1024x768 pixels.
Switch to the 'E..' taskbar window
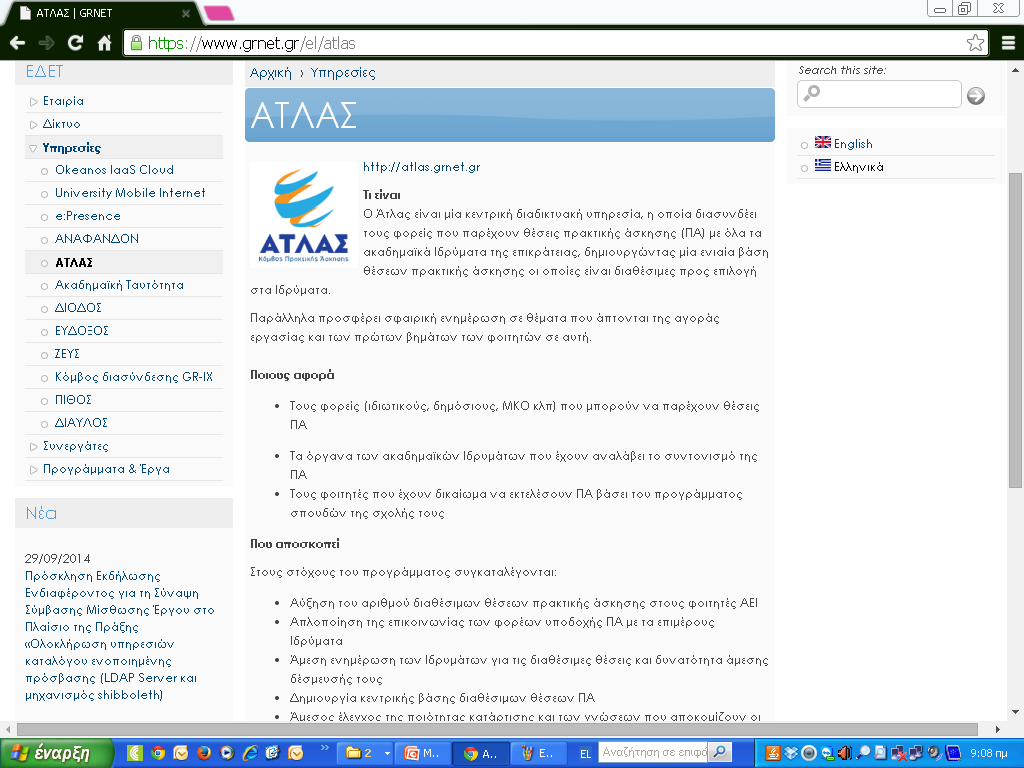538,753
